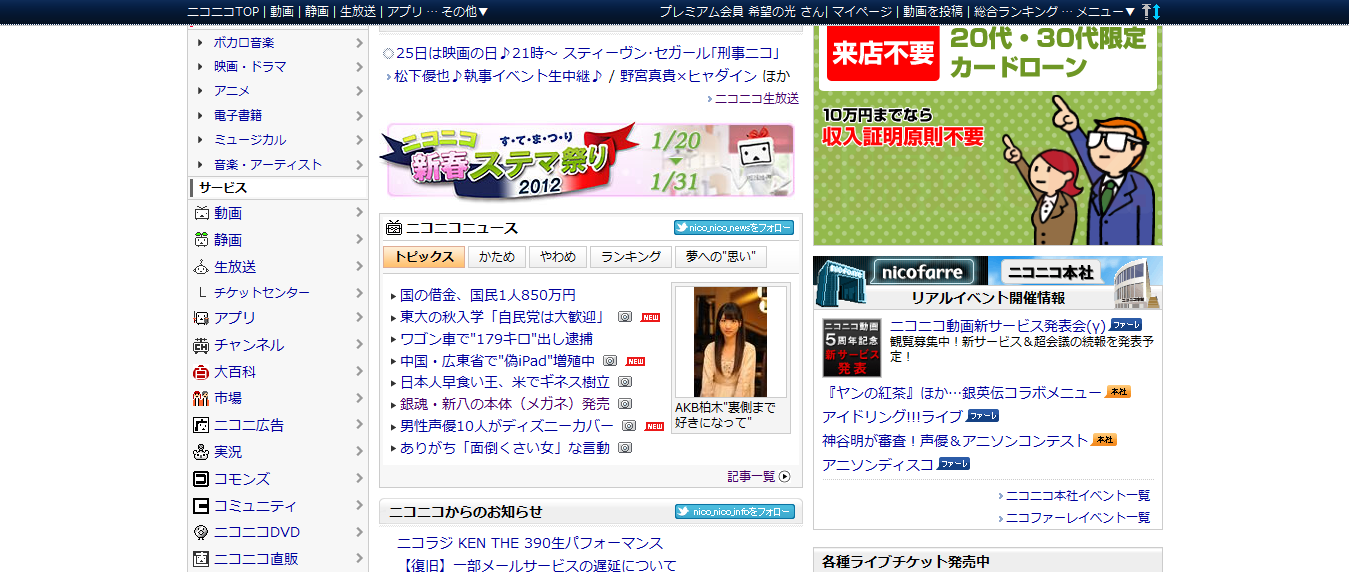Click the blue up-down arrows icon in header
Viewport: 1349px width, 572px height.
pyautogui.click(x=1157, y=11)
